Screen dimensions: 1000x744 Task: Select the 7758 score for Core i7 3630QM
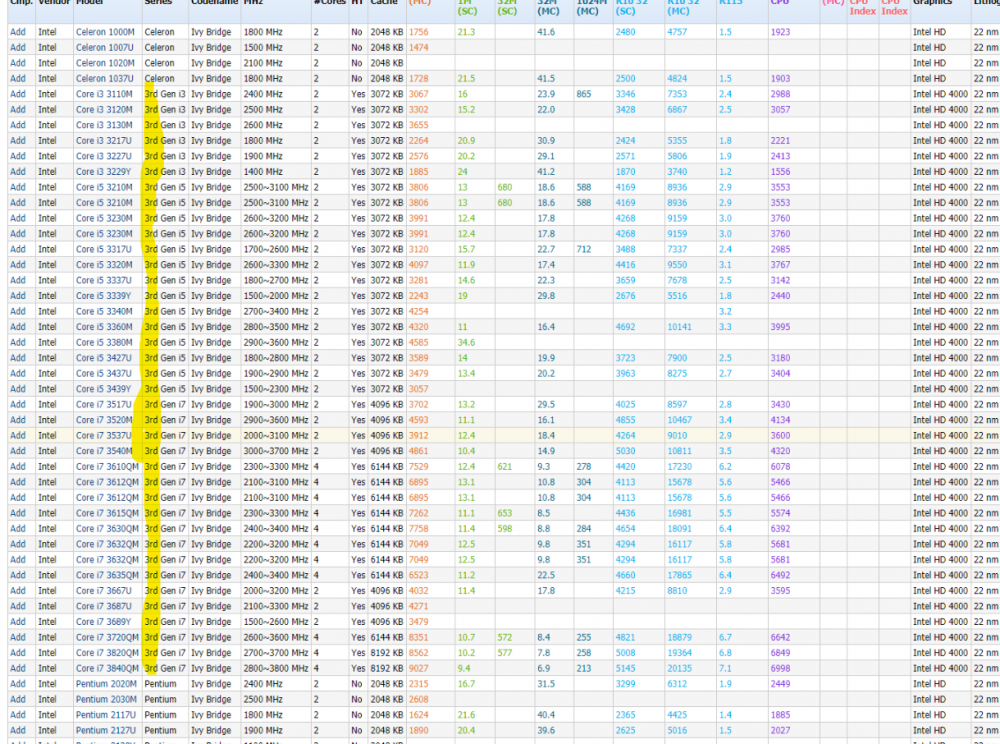[418, 529]
